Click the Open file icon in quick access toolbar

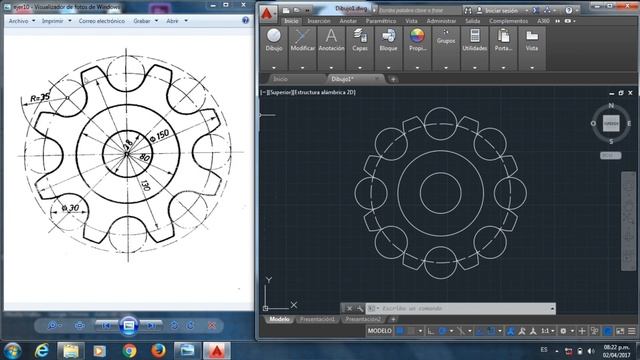click(297, 10)
